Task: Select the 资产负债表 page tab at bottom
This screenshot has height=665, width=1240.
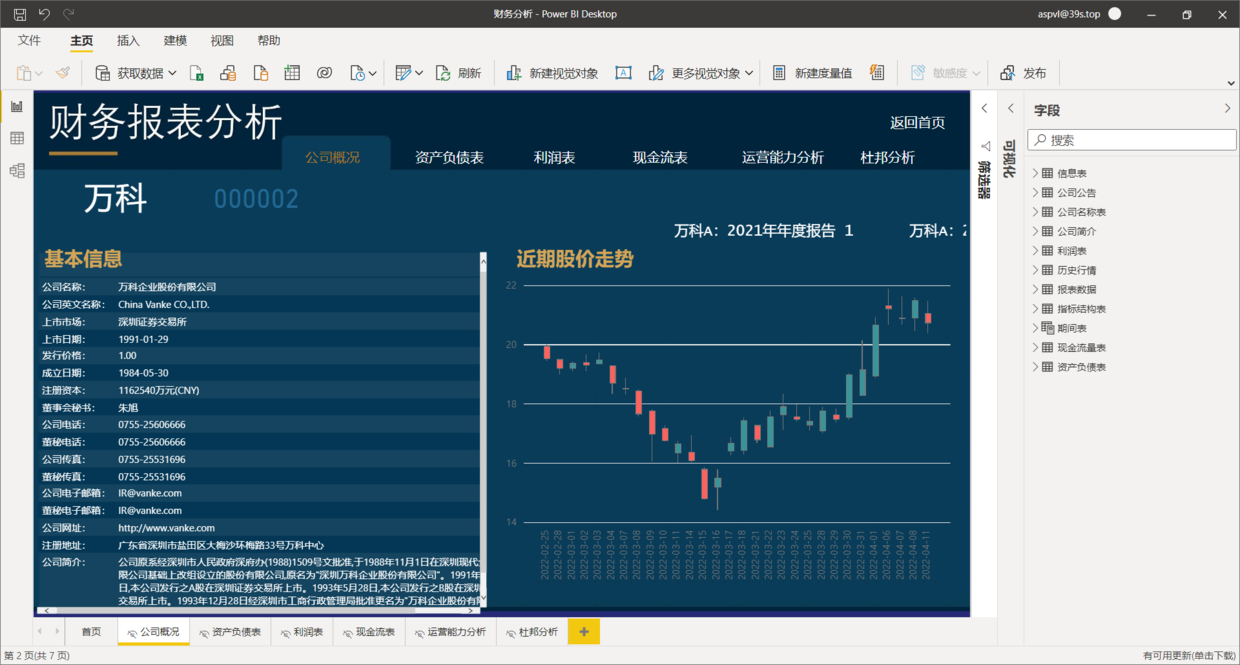Action: 229,632
